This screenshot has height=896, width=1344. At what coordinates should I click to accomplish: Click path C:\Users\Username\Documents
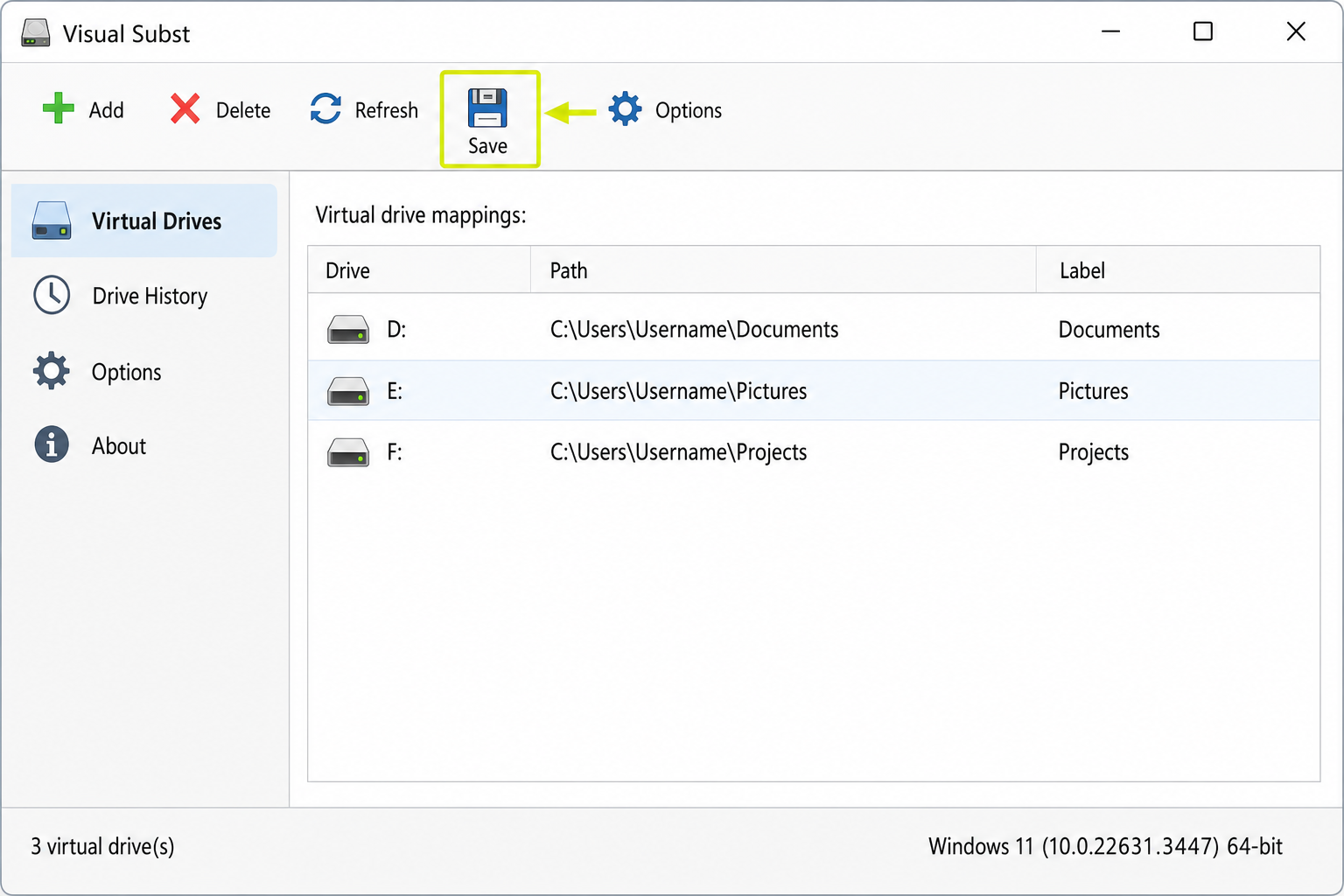[694, 330]
